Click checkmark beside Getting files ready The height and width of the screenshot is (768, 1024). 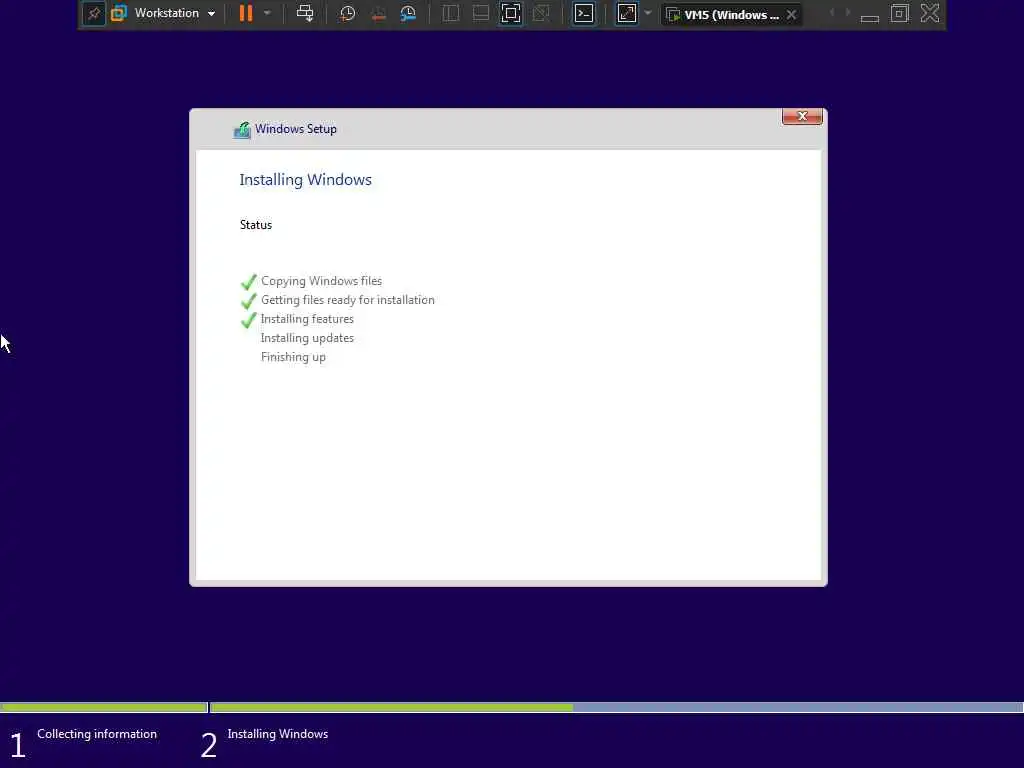pos(248,301)
